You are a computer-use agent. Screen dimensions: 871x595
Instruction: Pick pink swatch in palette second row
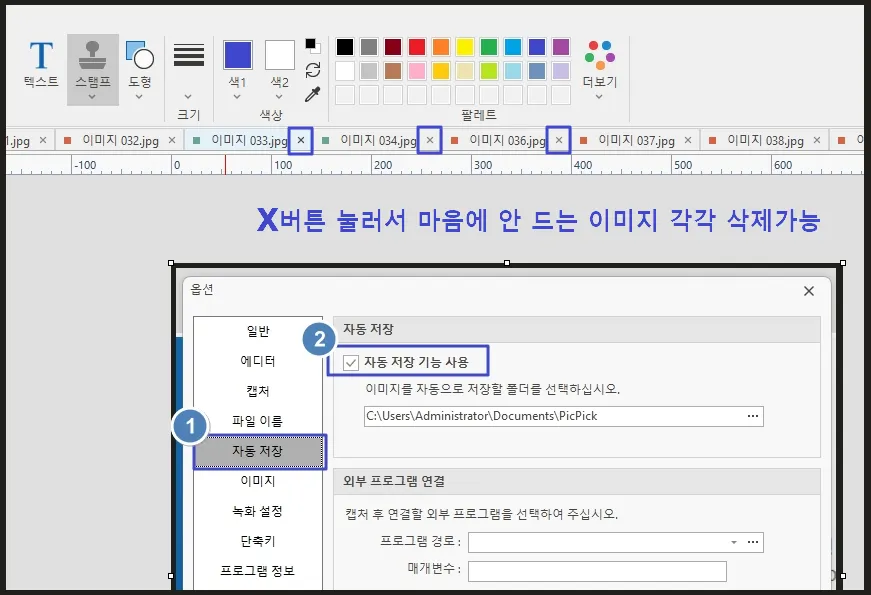click(417, 71)
